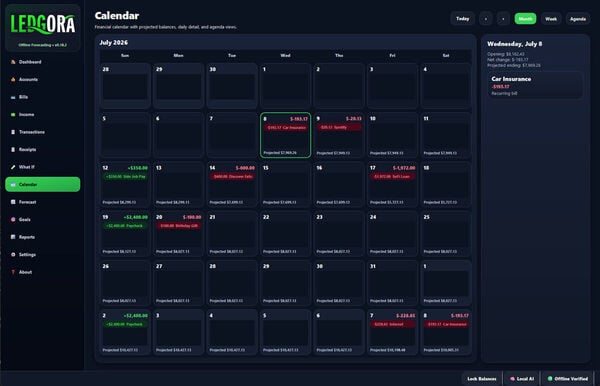600x386 pixels.
Task: Select the June 28 day cell
Action: click(x=125, y=86)
